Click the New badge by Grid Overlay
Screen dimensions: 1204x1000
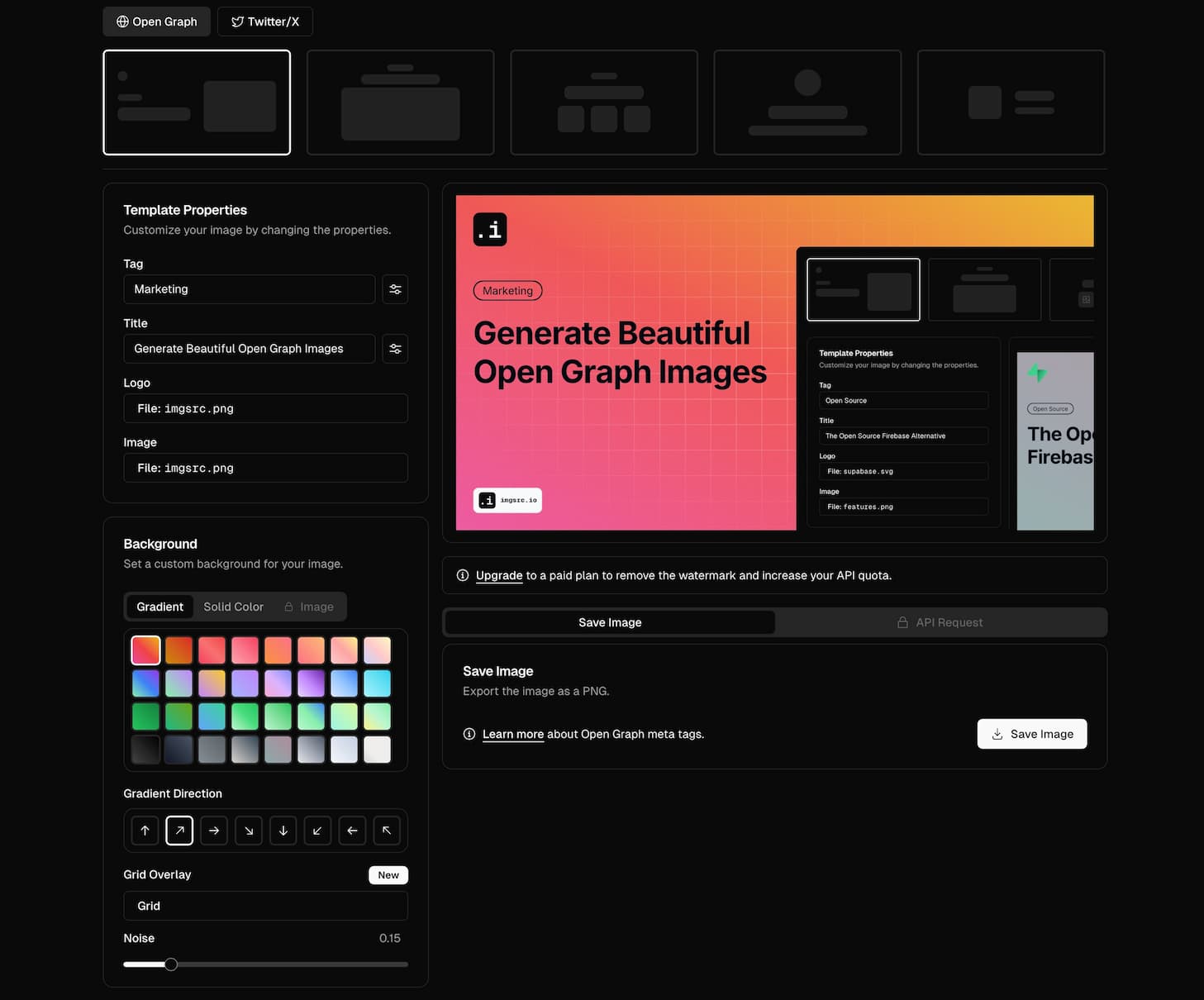point(388,875)
